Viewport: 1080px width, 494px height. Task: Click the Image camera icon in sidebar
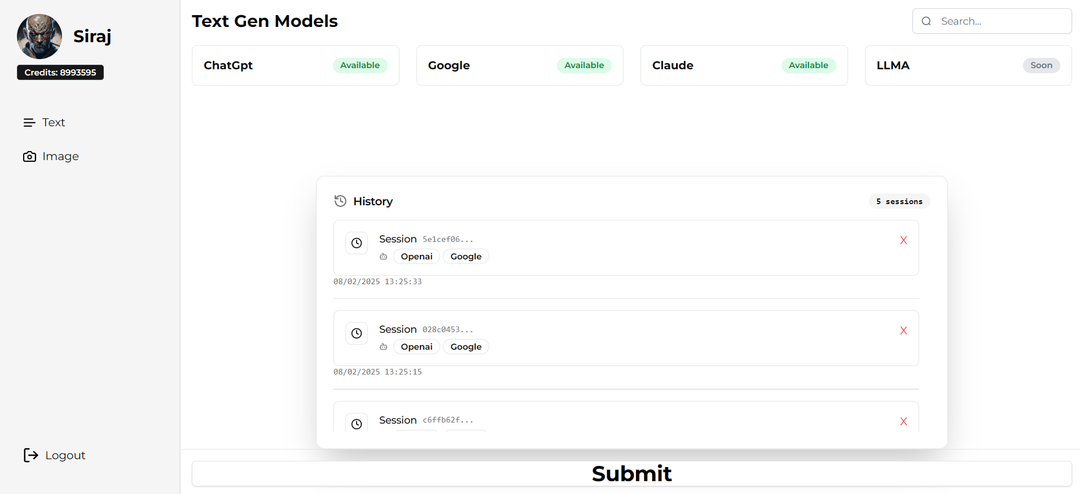(x=29, y=156)
